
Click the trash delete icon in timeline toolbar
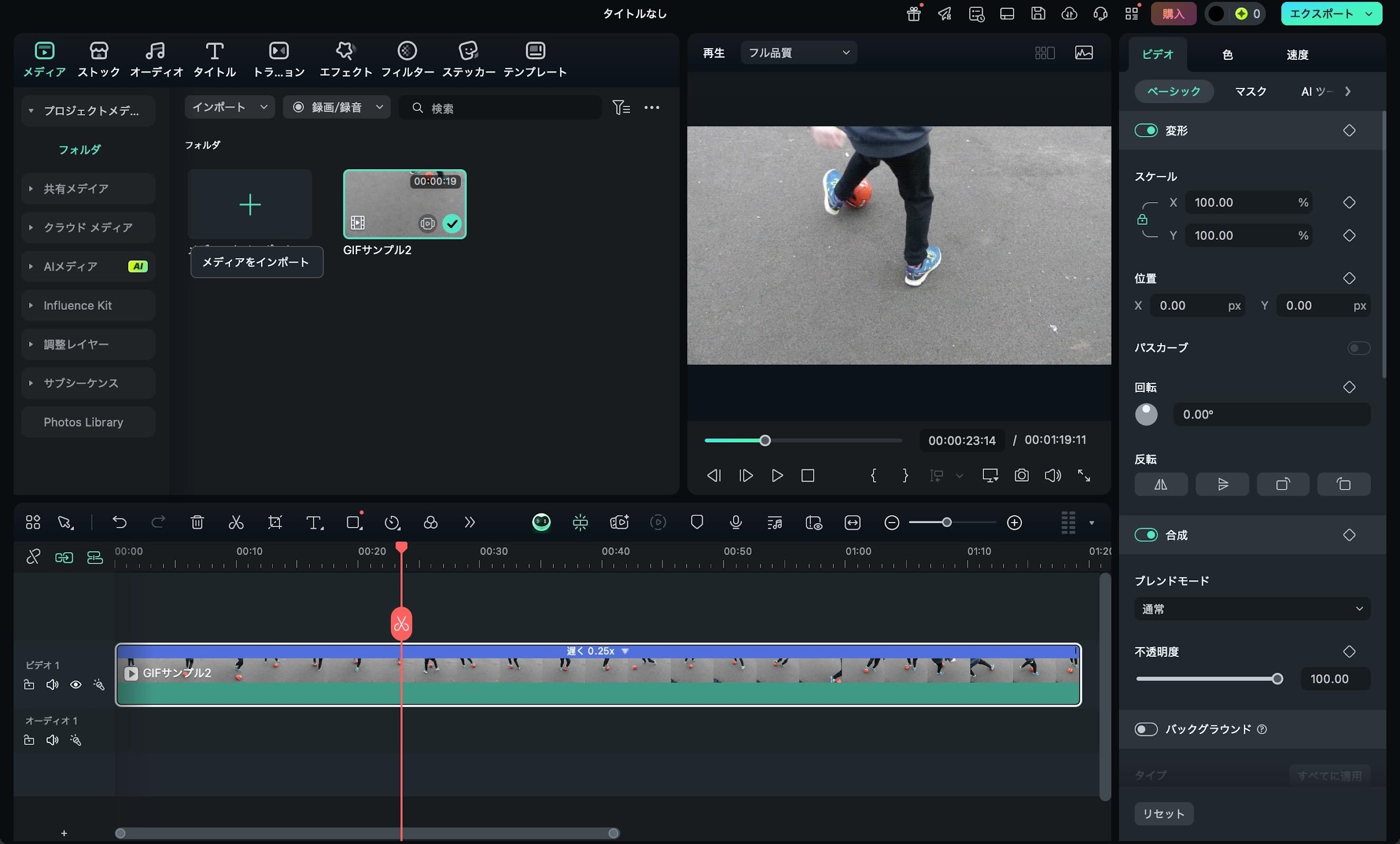197,522
